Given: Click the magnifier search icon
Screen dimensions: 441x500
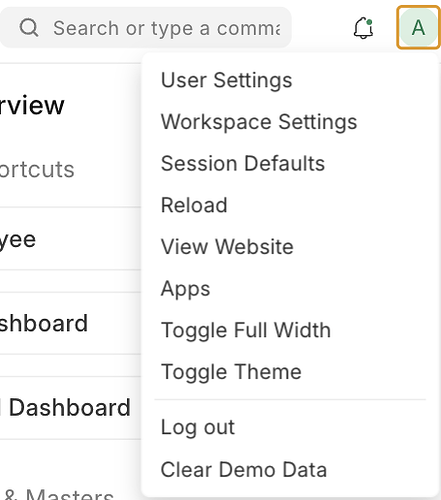Looking at the screenshot, I should pyautogui.click(x=29, y=28).
